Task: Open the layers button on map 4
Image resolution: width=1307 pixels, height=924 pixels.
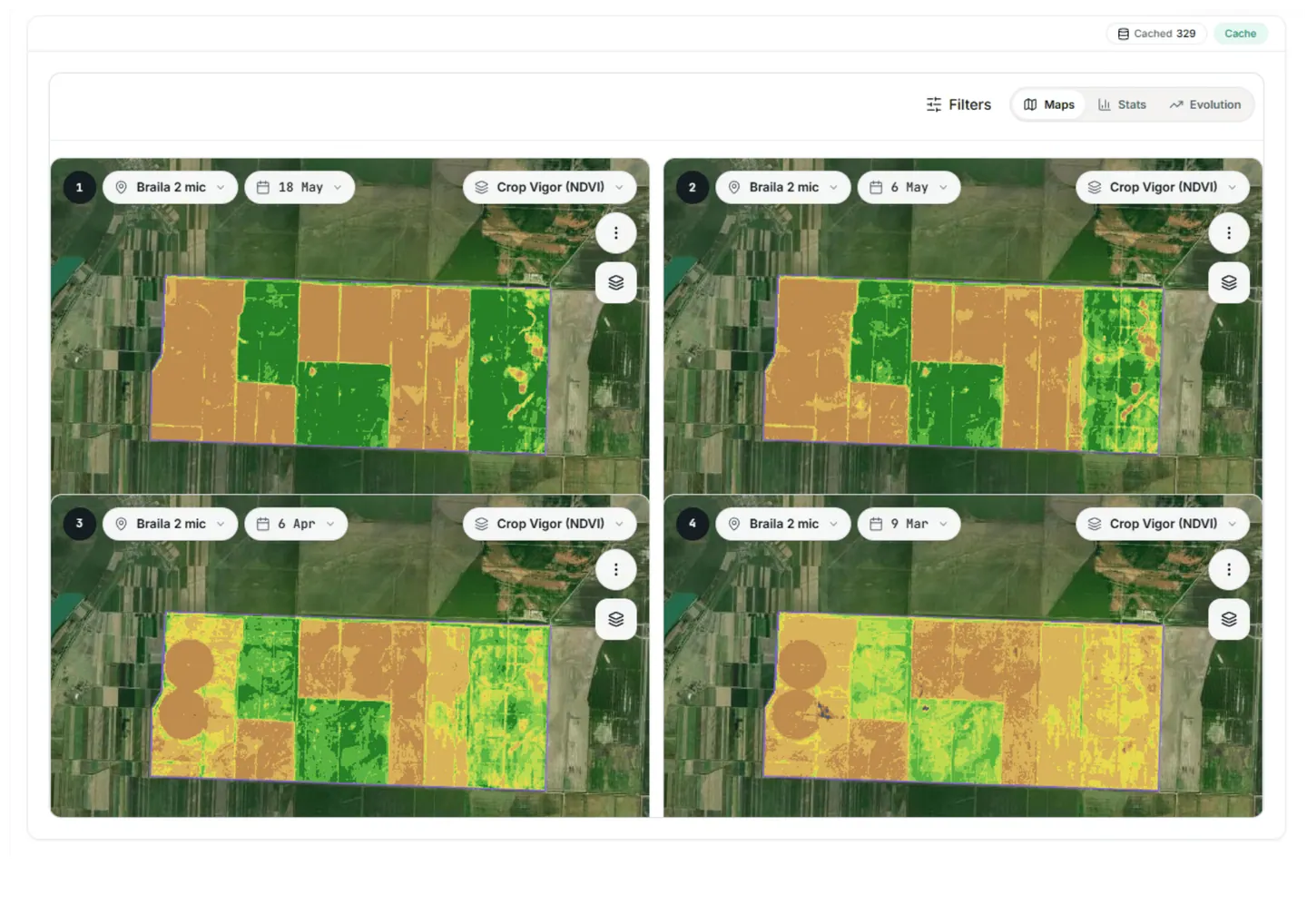Action: tap(1229, 619)
